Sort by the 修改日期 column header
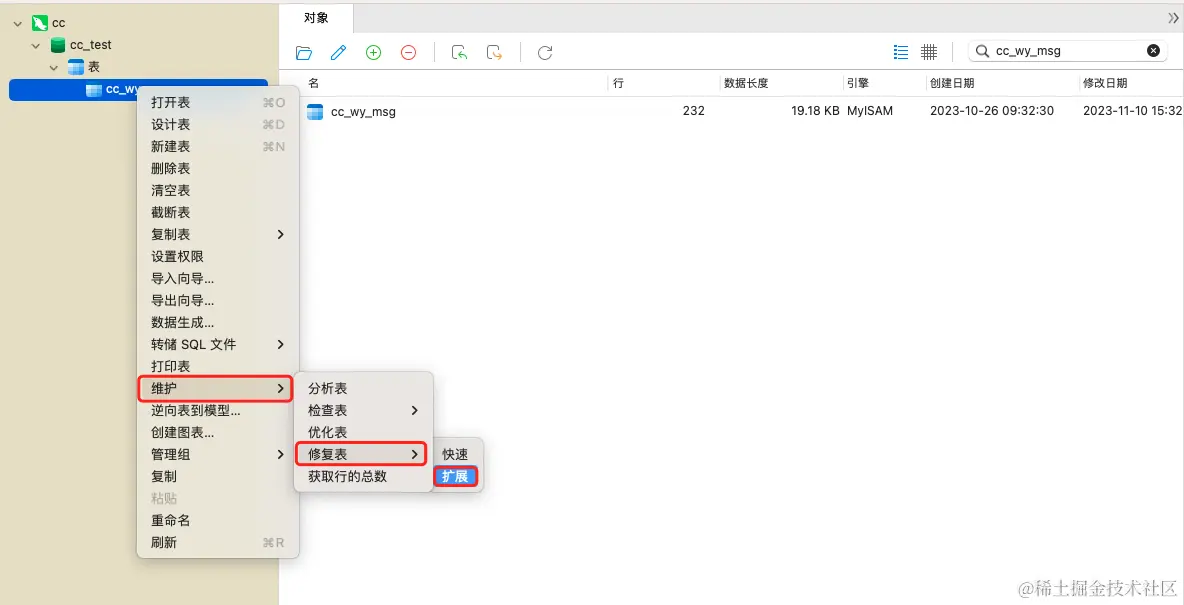 [1131, 83]
